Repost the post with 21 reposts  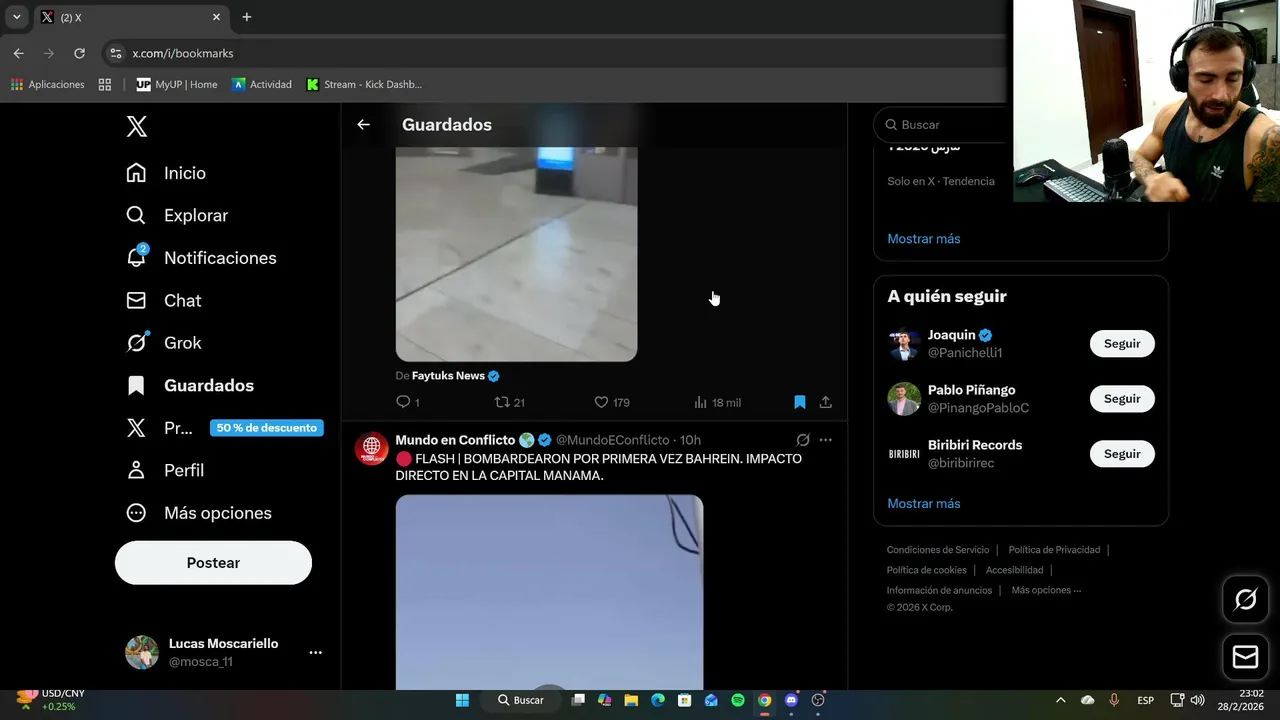(509, 402)
